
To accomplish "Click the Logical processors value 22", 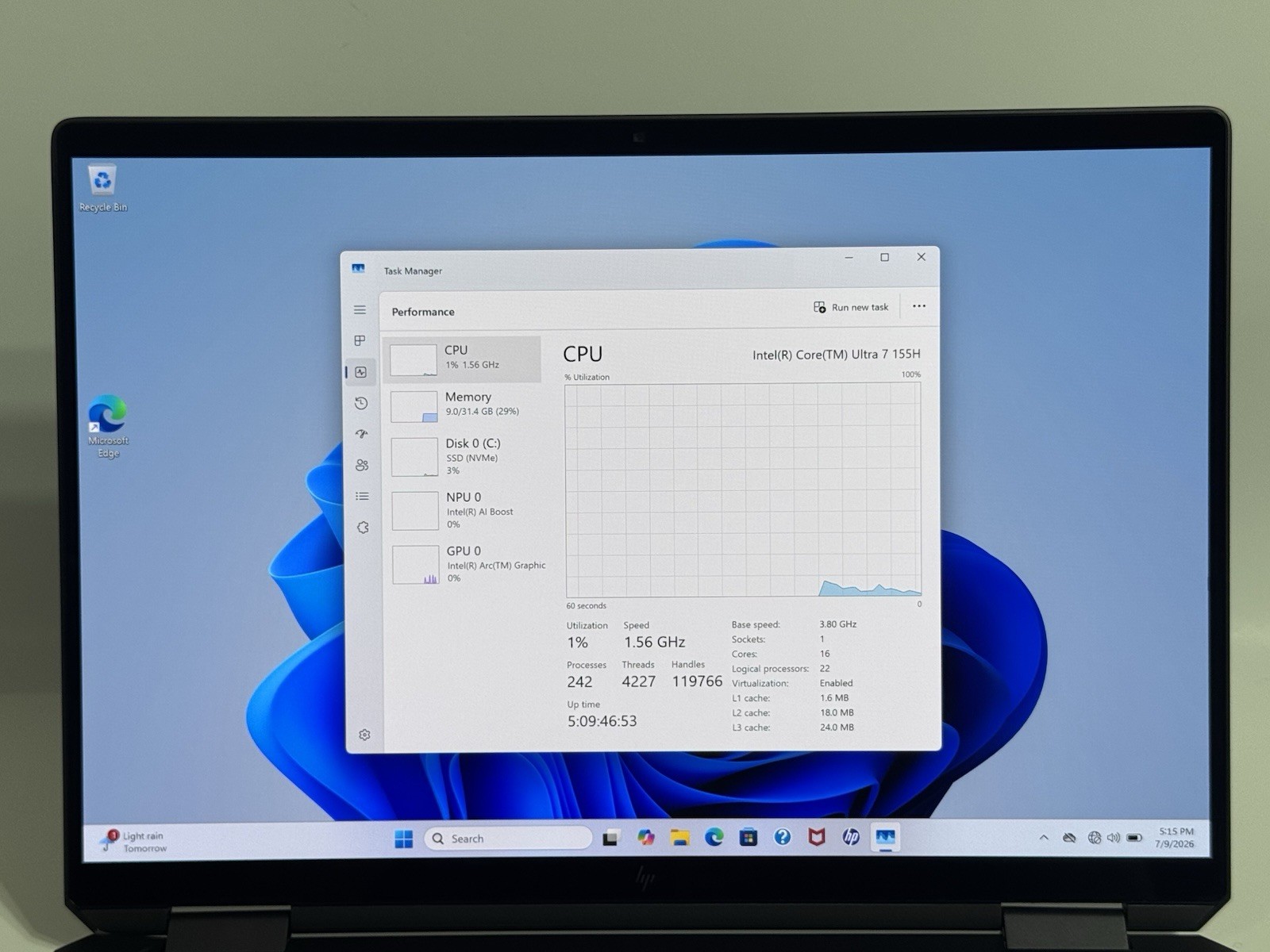I will pyautogui.click(x=825, y=669).
